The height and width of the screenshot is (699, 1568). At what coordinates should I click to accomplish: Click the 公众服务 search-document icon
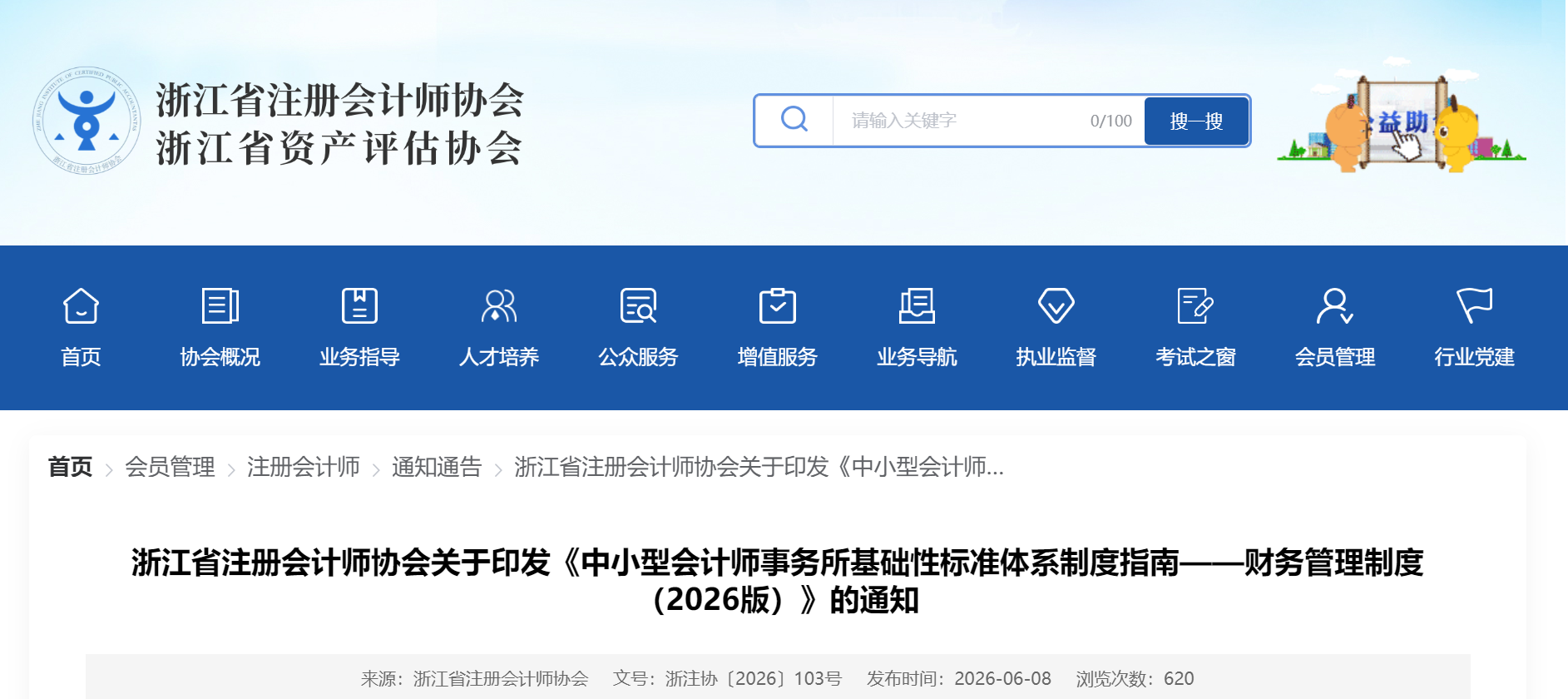point(638,305)
